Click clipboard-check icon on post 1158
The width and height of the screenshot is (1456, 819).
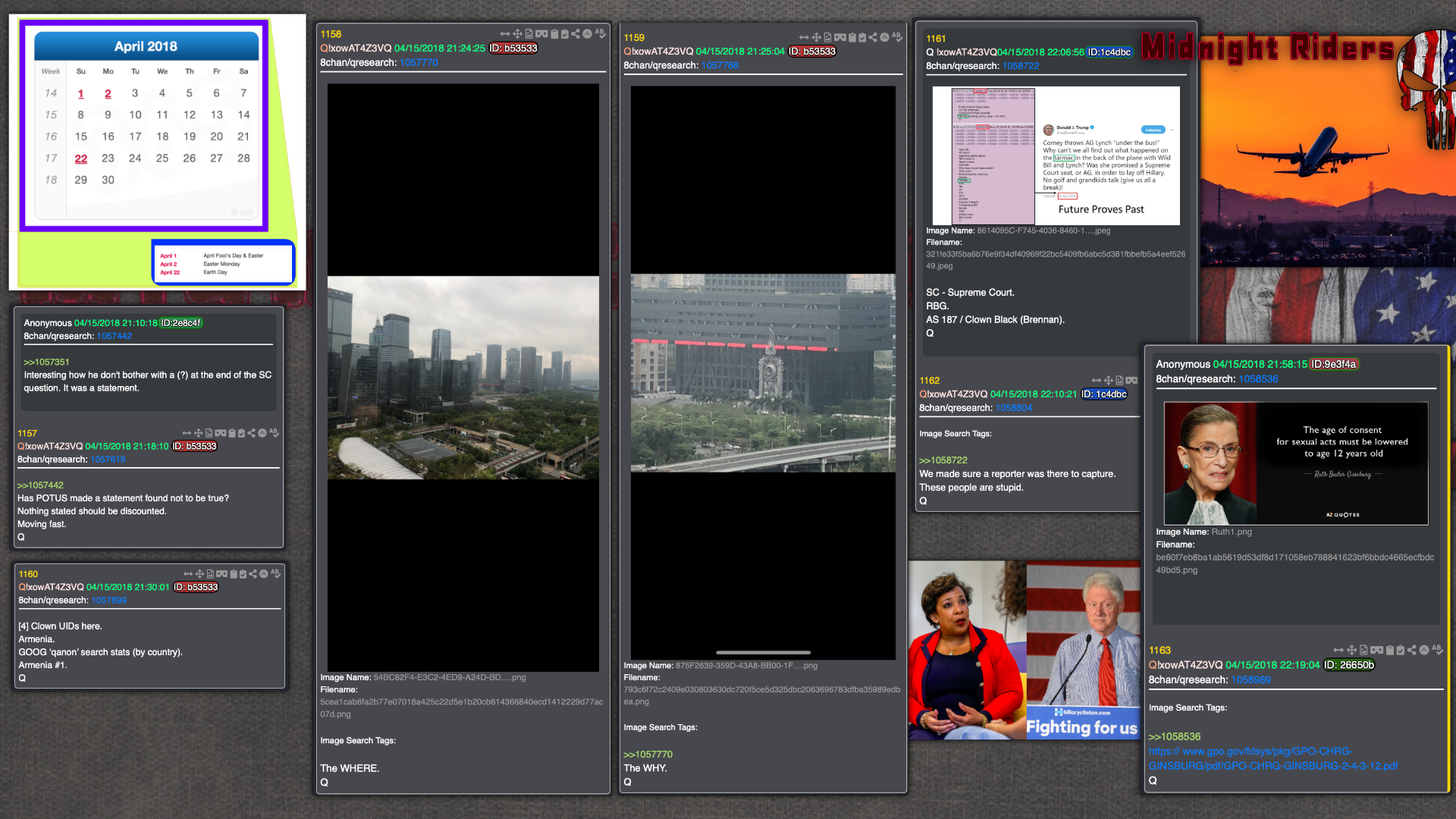click(x=565, y=34)
